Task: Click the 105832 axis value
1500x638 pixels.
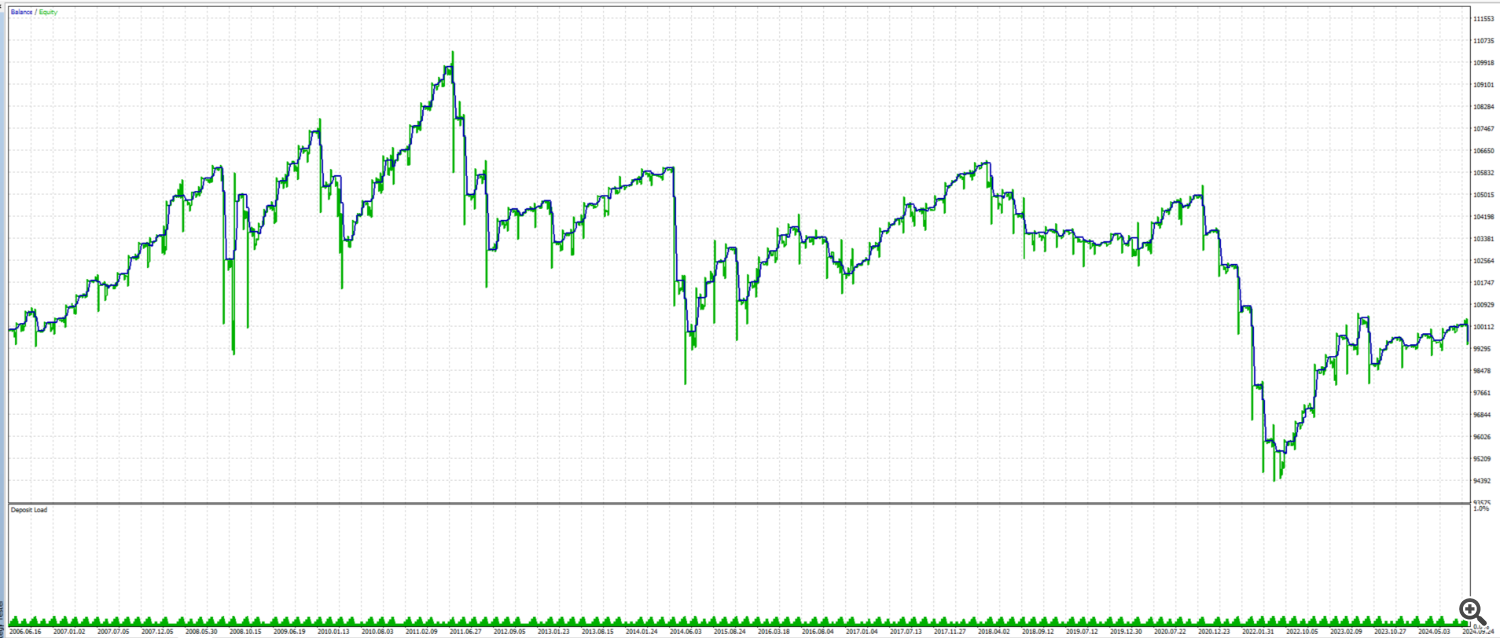Action: tap(1484, 173)
